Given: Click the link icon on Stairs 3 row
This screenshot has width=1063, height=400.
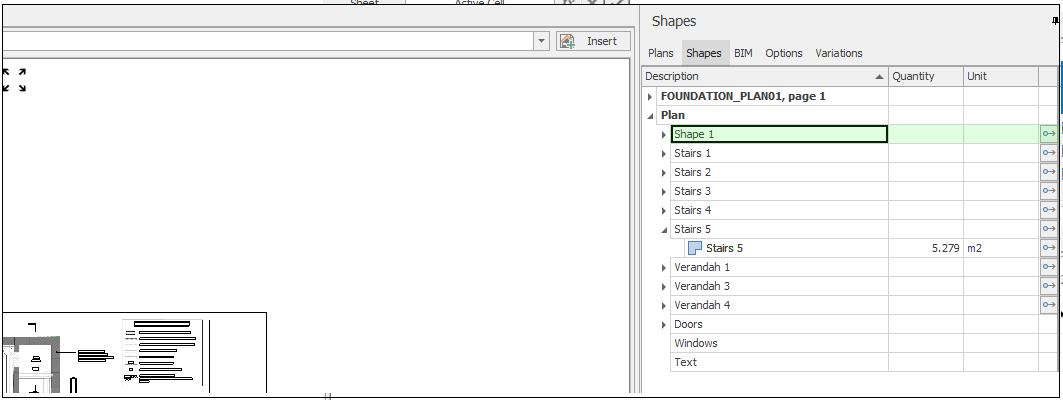Looking at the screenshot, I should (x=1049, y=191).
